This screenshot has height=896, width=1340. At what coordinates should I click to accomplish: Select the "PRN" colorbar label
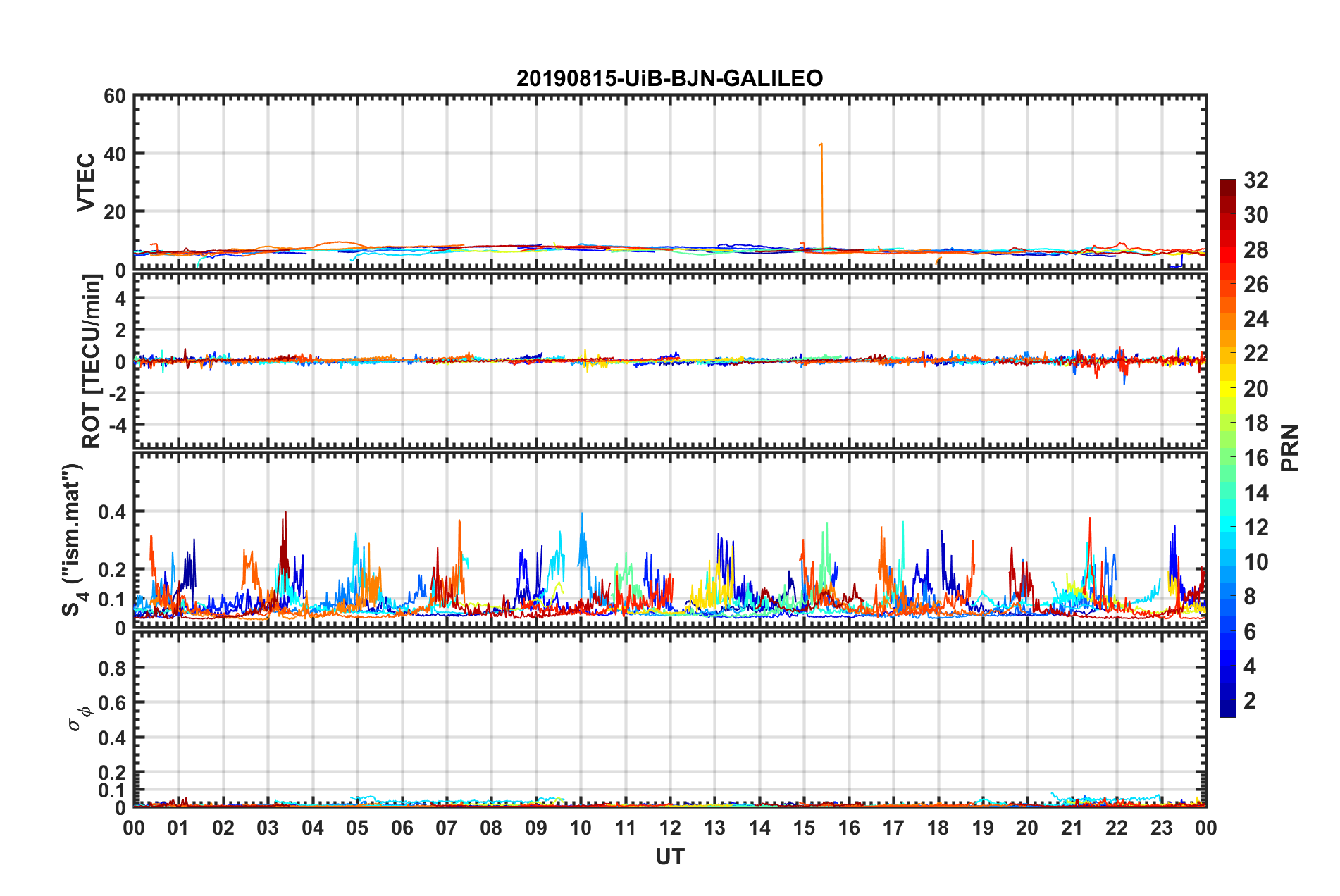[x=1290, y=448]
